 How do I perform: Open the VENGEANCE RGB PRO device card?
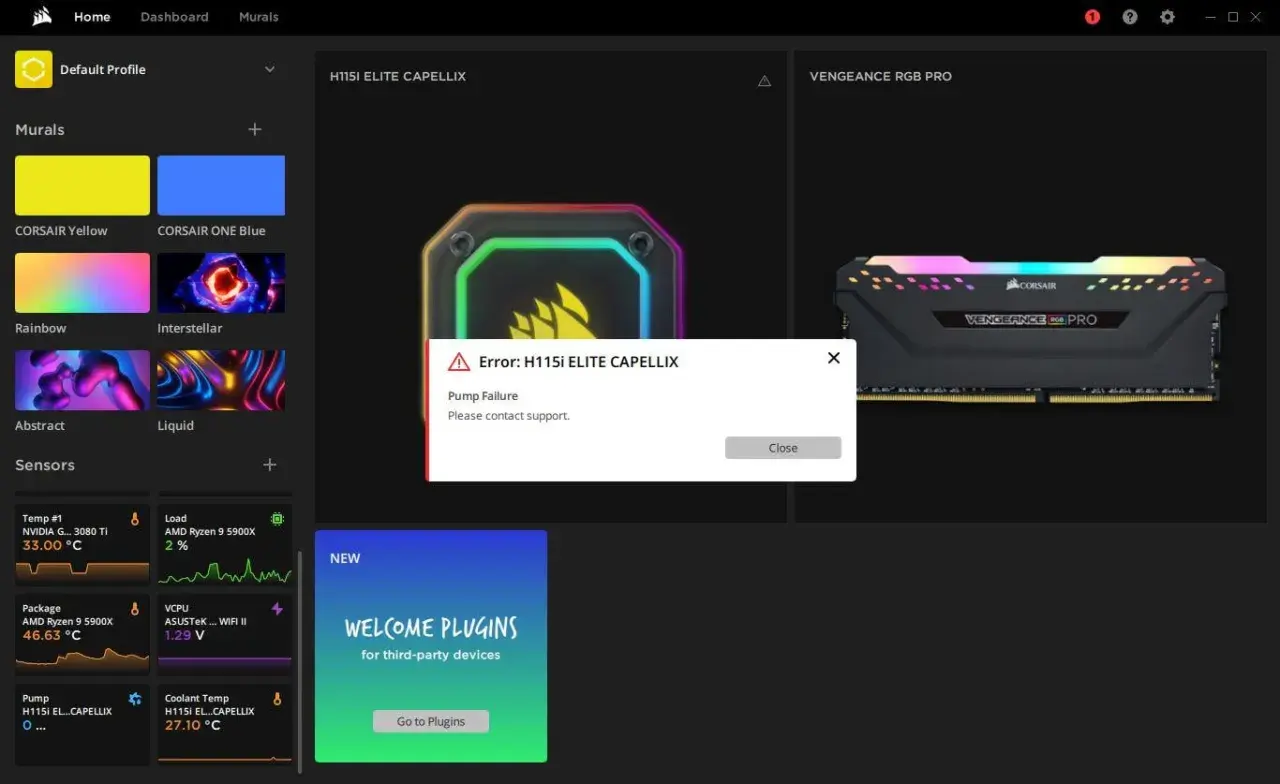click(1030, 287)
